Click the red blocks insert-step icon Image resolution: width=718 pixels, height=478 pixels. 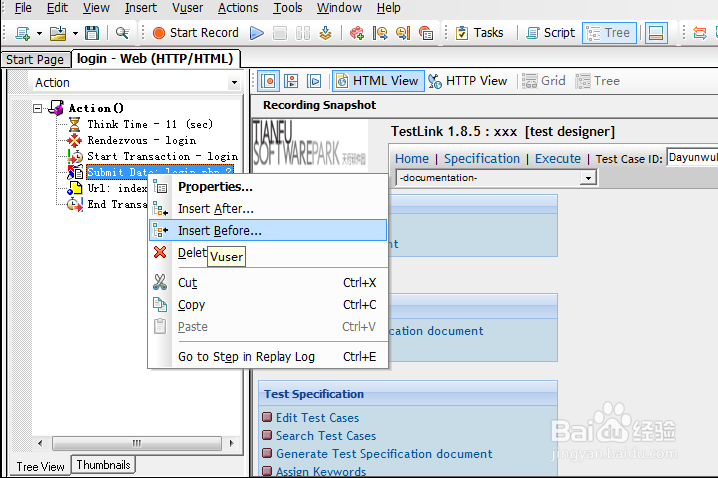point(357,33)
